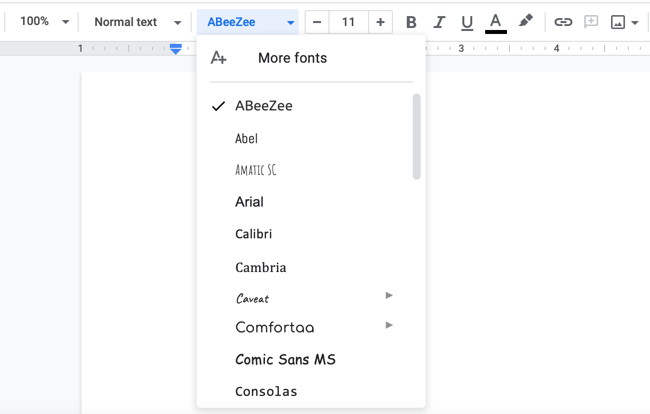Open the highlight color tool
The width and height of the screenshot is (650, 414).
tap(525, 21)
